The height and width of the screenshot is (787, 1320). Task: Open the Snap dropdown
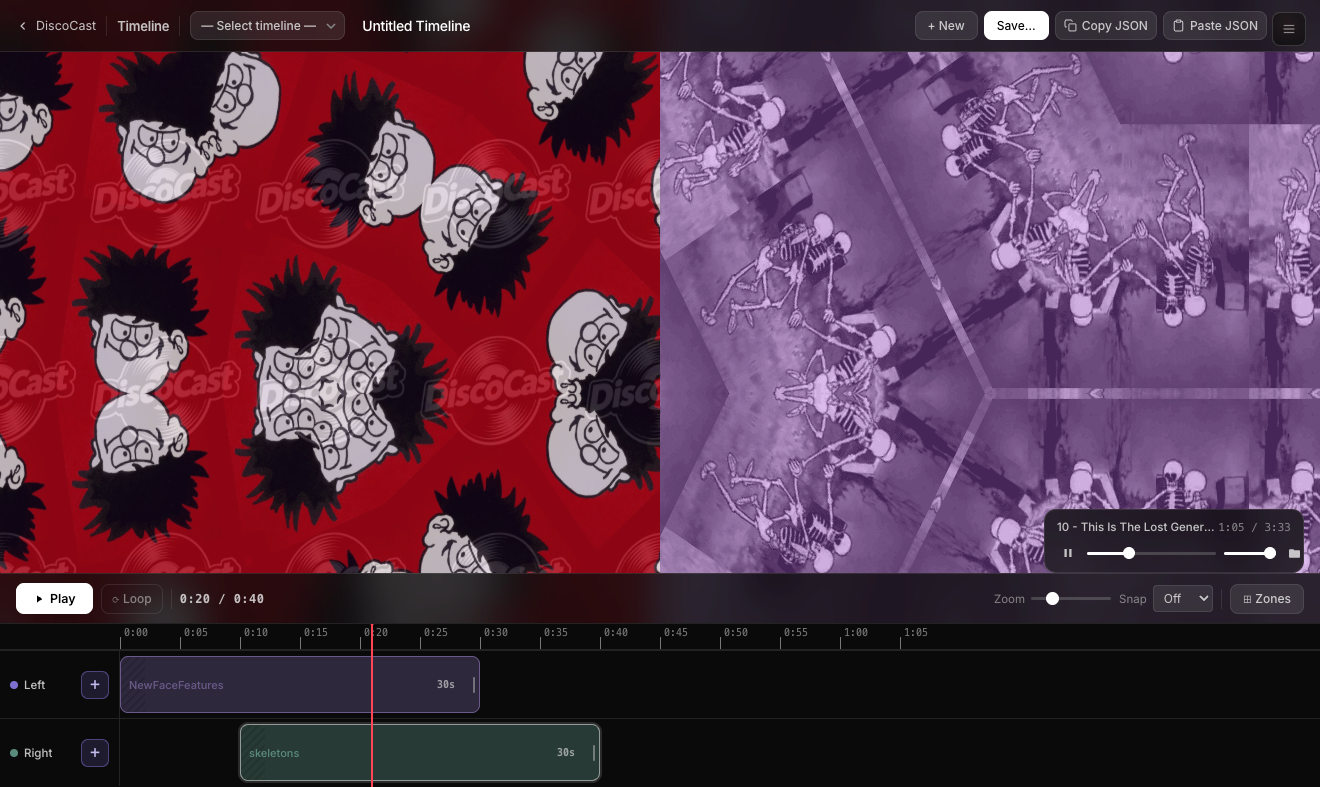1183,599
